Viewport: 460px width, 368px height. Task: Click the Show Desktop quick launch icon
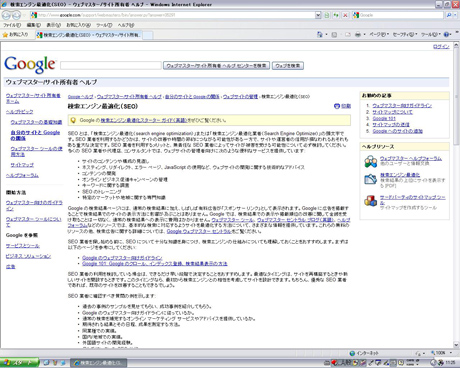tap(47, 363)
